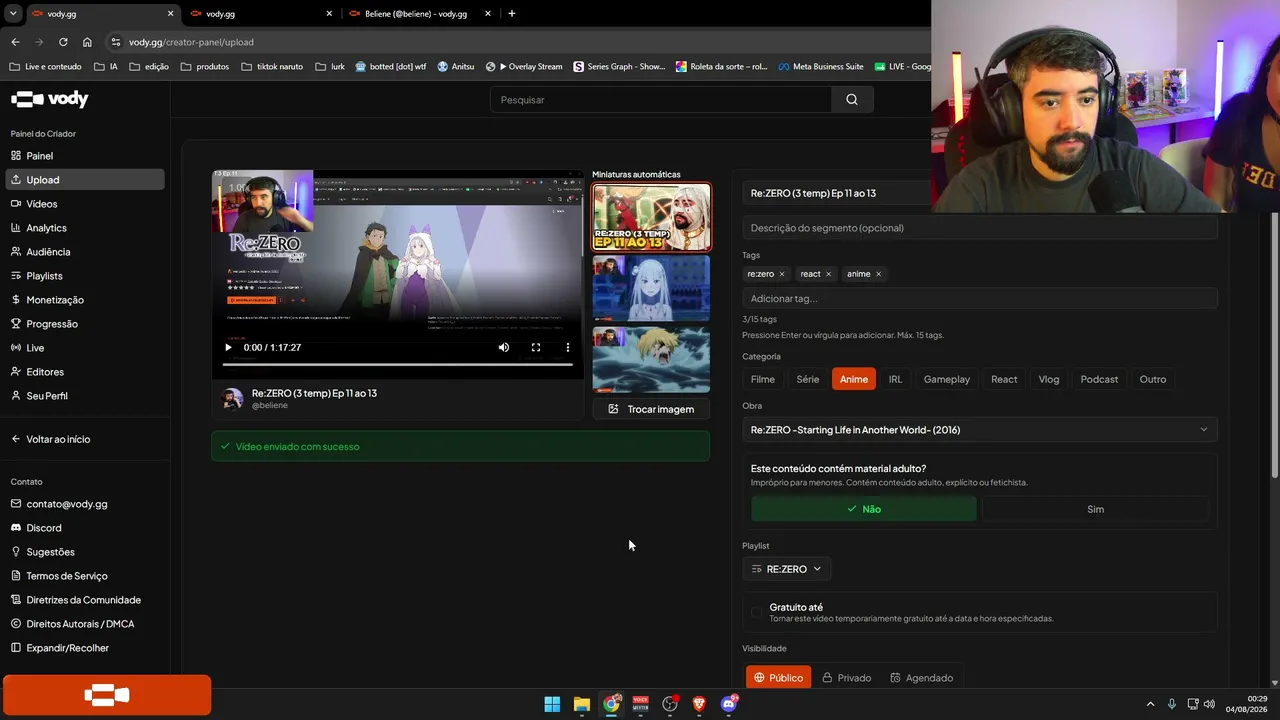
Task: Show hidden system tray icons
Action: [1150, 704]
